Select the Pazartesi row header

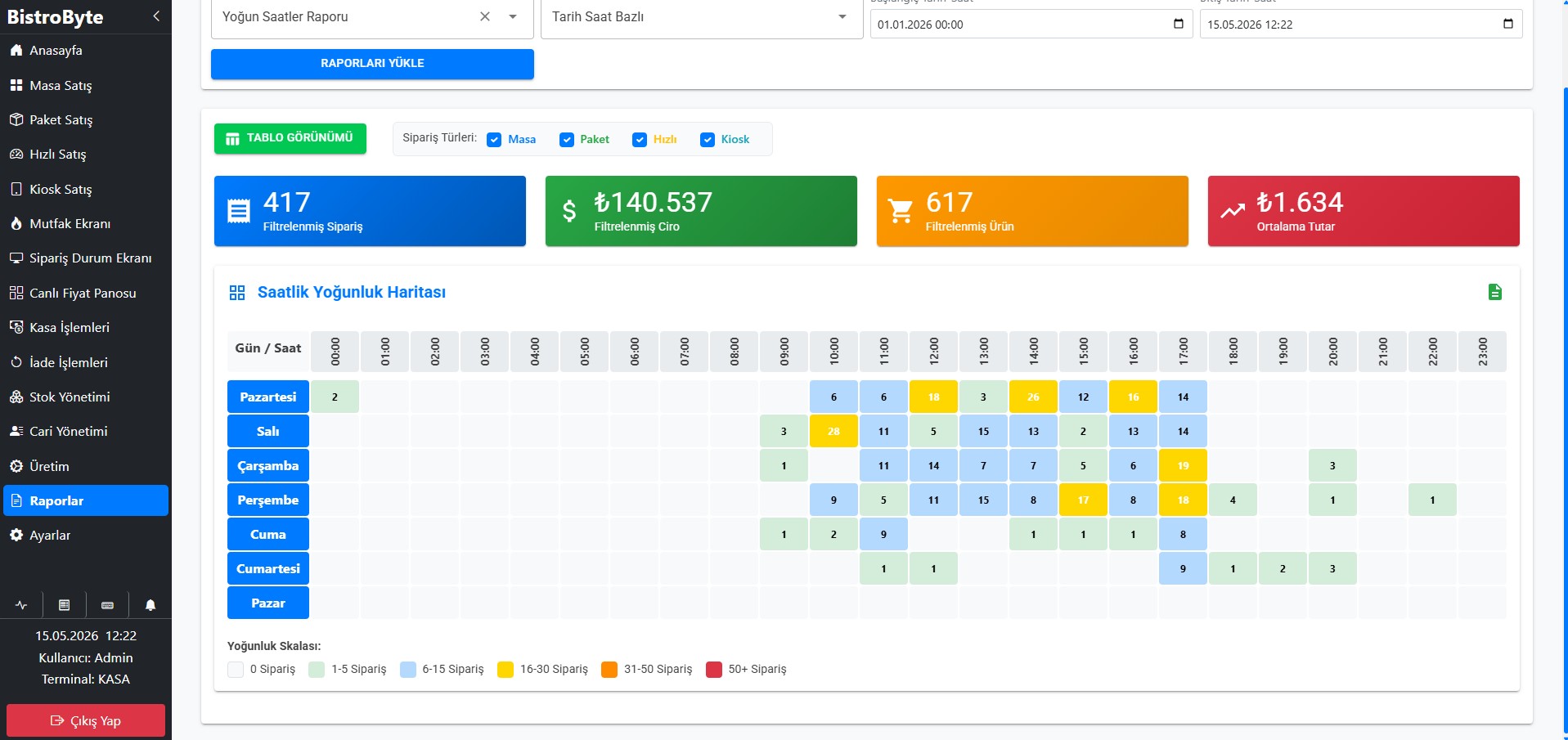(x=268, y=397)
